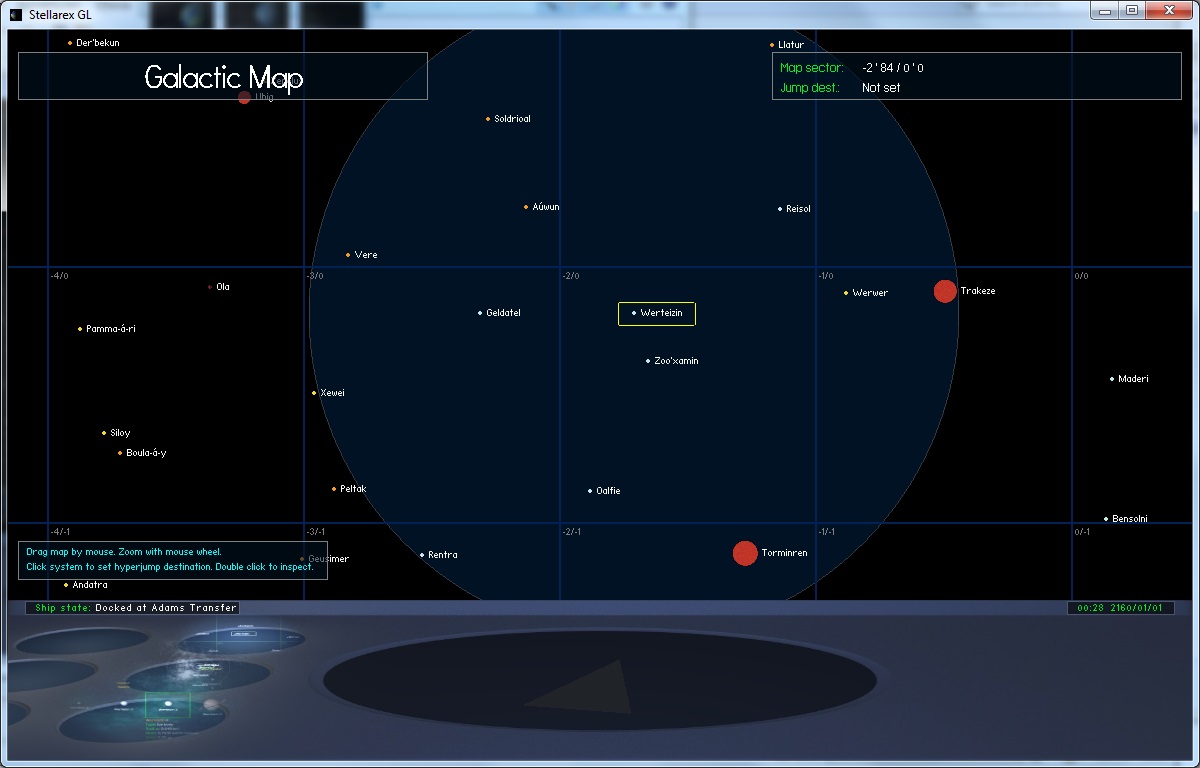Set jump destination to Torminren red star
The width and height of the screenshot is (1200, 768).
745,553
